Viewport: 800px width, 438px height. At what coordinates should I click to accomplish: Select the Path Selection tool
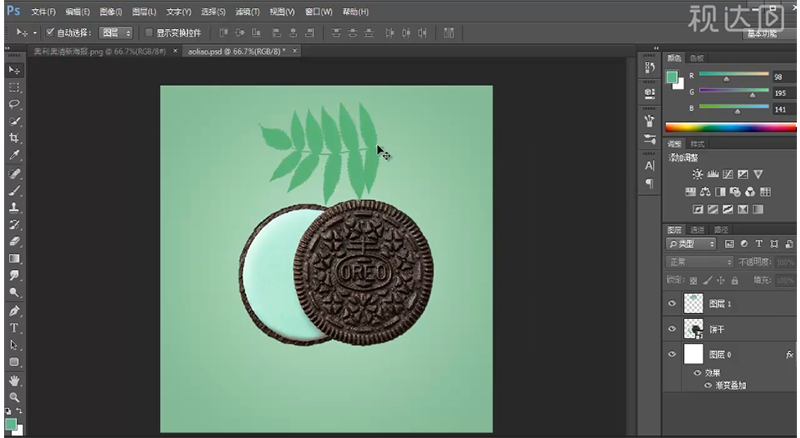14,345
